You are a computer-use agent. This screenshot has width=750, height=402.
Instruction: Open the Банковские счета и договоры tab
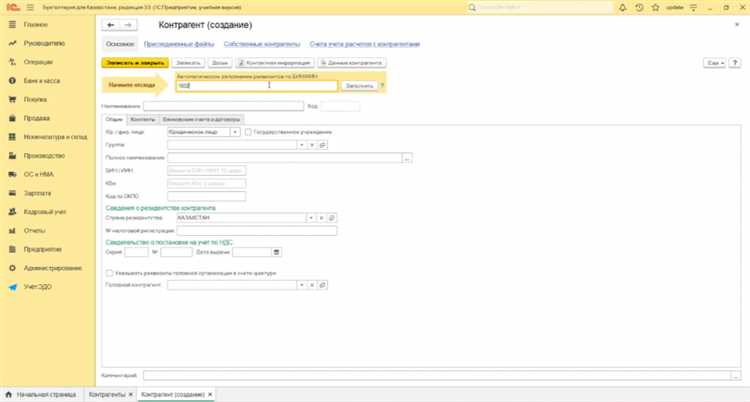211,119
